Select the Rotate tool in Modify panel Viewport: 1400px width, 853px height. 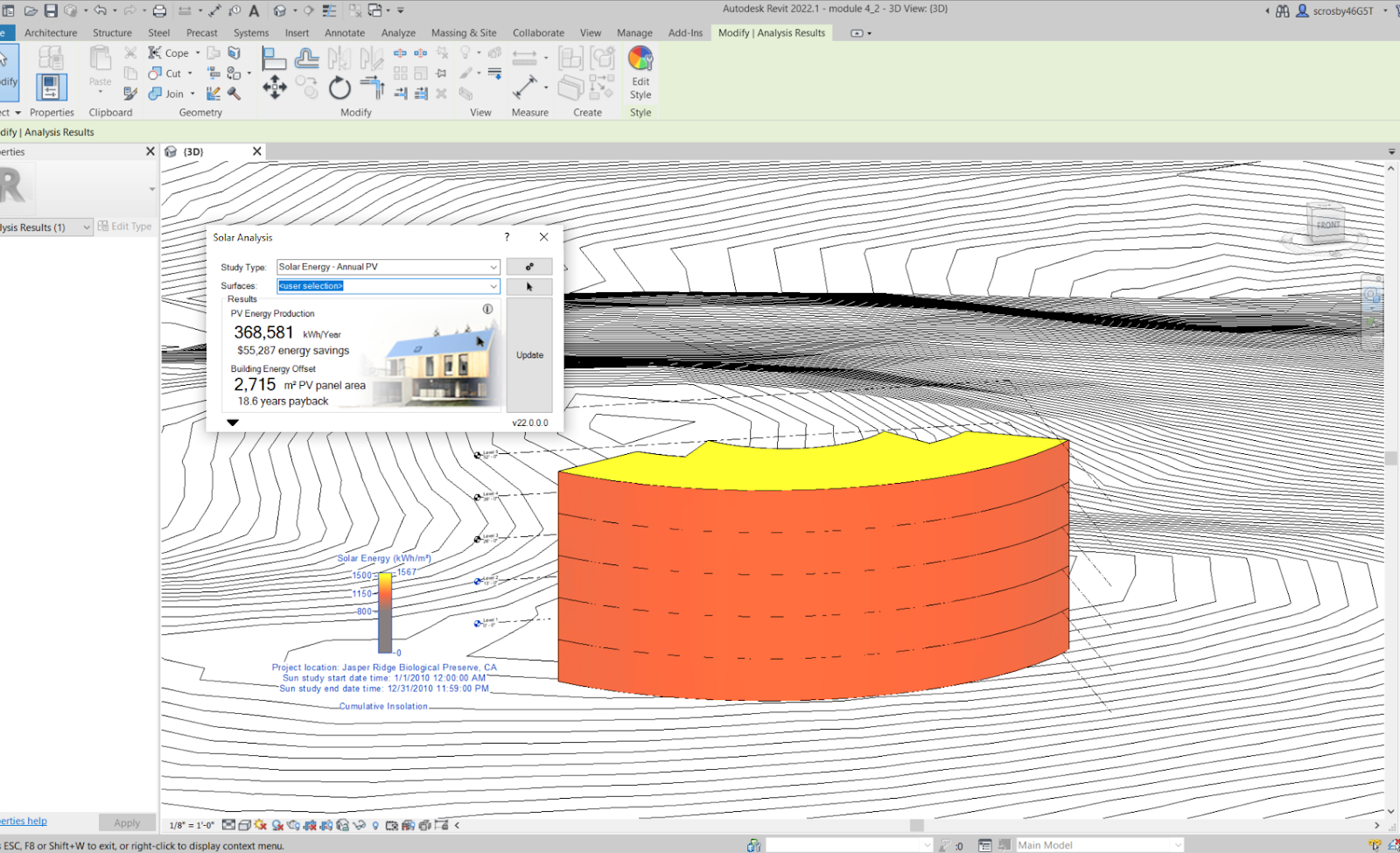tap(339, 87)
